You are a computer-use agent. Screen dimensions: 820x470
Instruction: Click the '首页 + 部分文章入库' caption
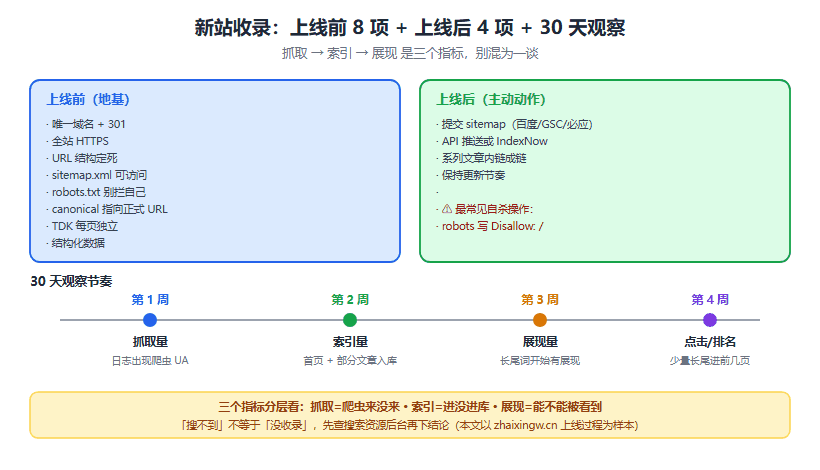350,361
